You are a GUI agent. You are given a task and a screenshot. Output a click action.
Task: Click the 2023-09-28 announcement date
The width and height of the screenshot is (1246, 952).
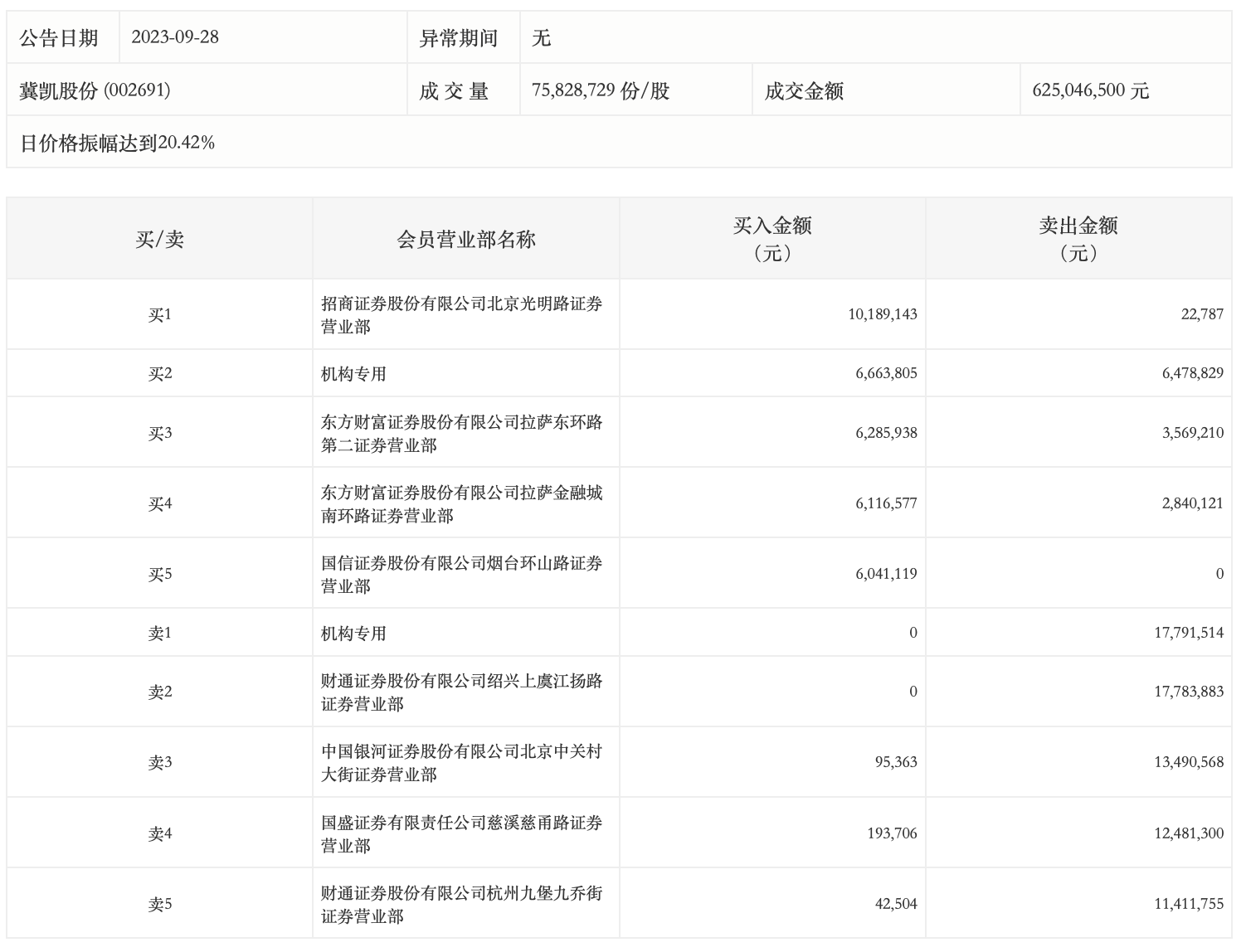coord(175,37)
